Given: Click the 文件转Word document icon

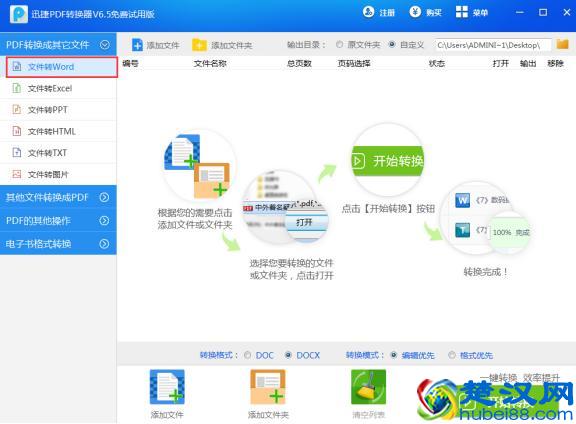Looking at the screenshot, I should pos(17,67).
